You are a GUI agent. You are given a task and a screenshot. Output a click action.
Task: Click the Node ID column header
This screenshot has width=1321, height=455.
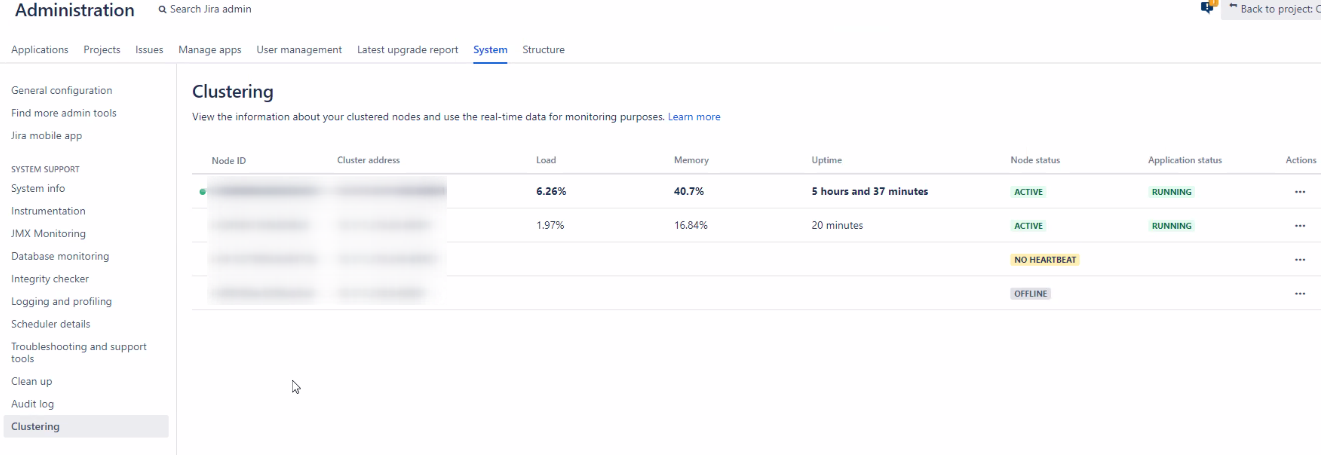(229, 160)
